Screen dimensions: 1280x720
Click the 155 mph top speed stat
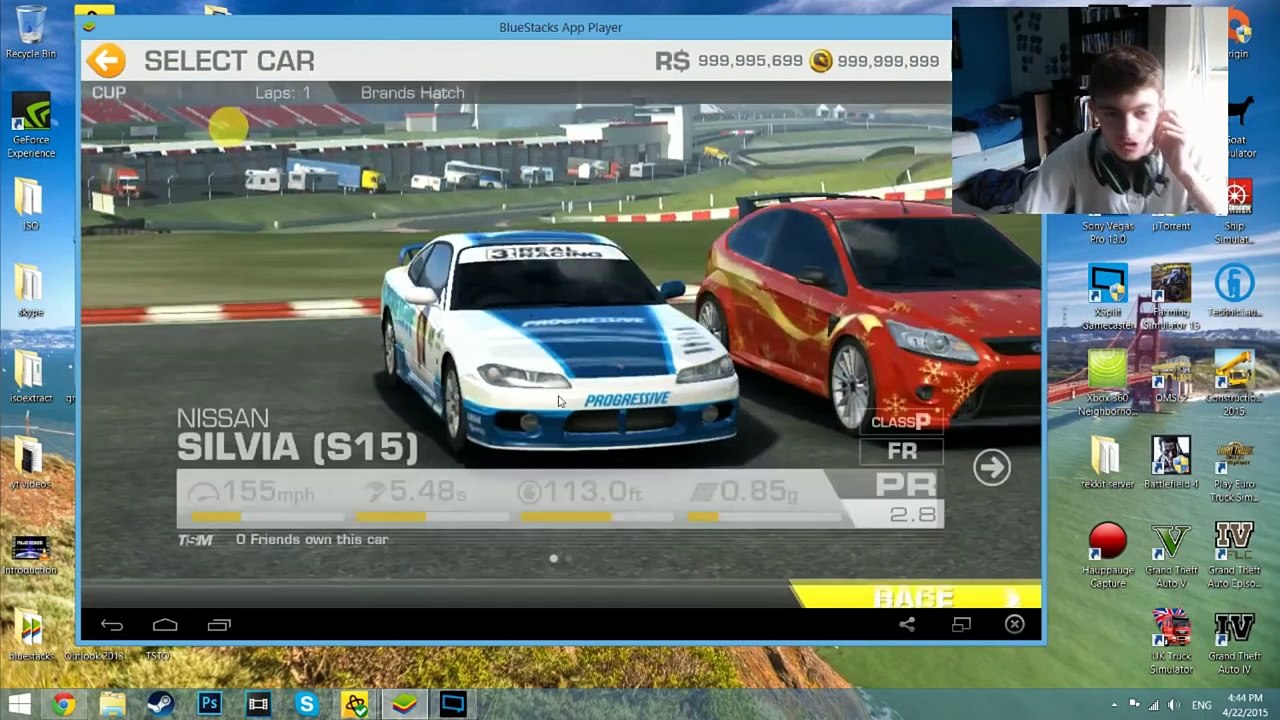pos(252,493)
